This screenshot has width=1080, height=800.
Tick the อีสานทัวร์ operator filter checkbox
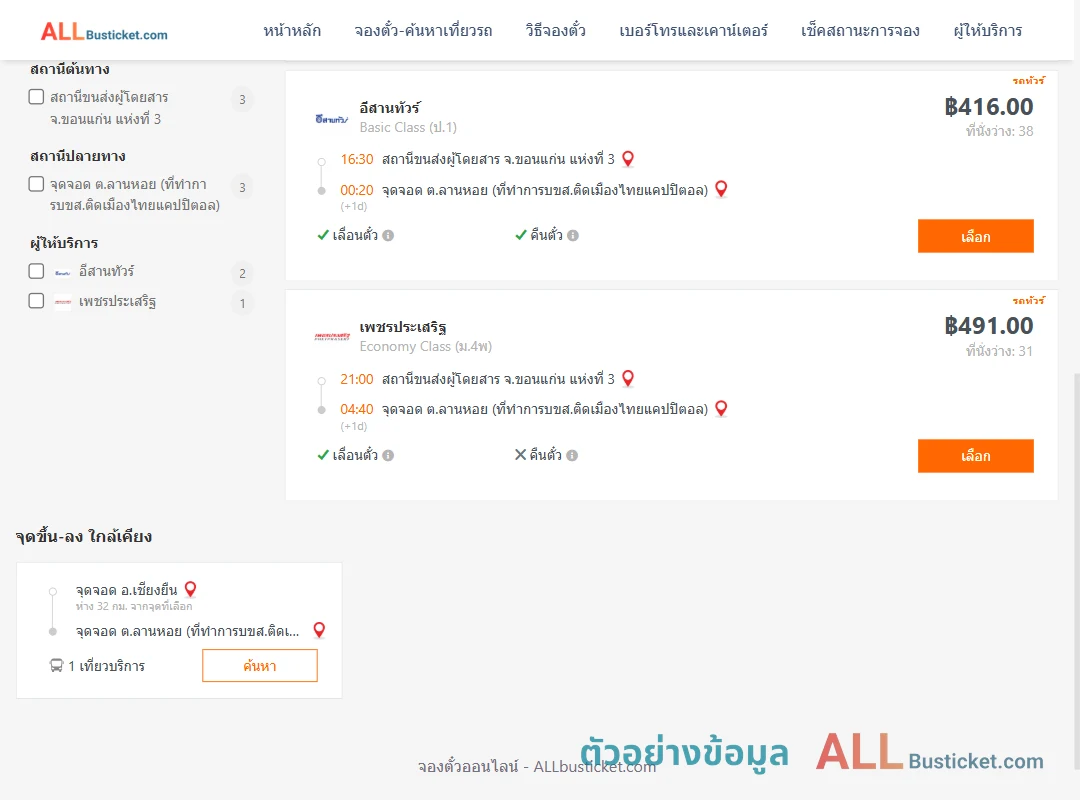click(37, 271)
